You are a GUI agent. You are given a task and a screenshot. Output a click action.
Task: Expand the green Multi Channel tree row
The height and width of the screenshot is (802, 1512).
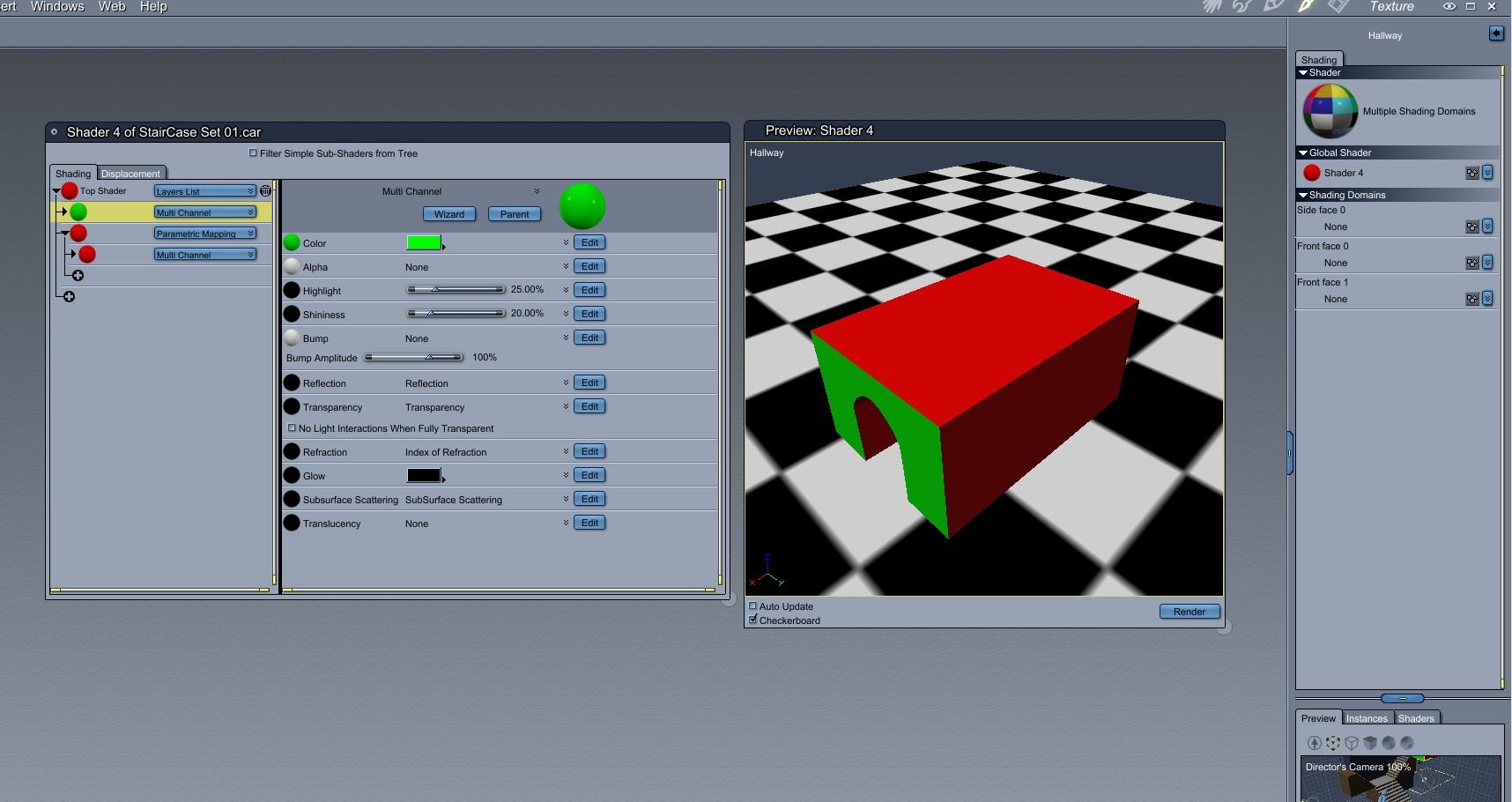click(x=63, y=212)
